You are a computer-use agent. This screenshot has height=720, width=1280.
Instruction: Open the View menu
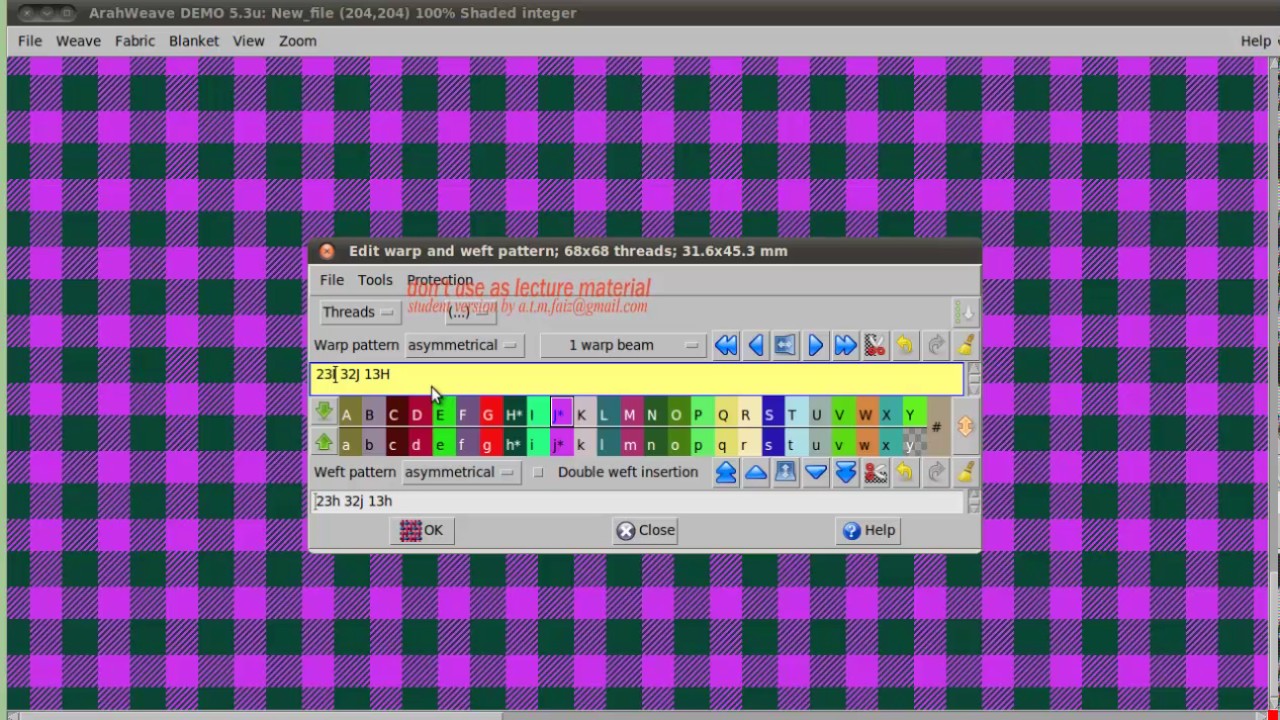249,41
